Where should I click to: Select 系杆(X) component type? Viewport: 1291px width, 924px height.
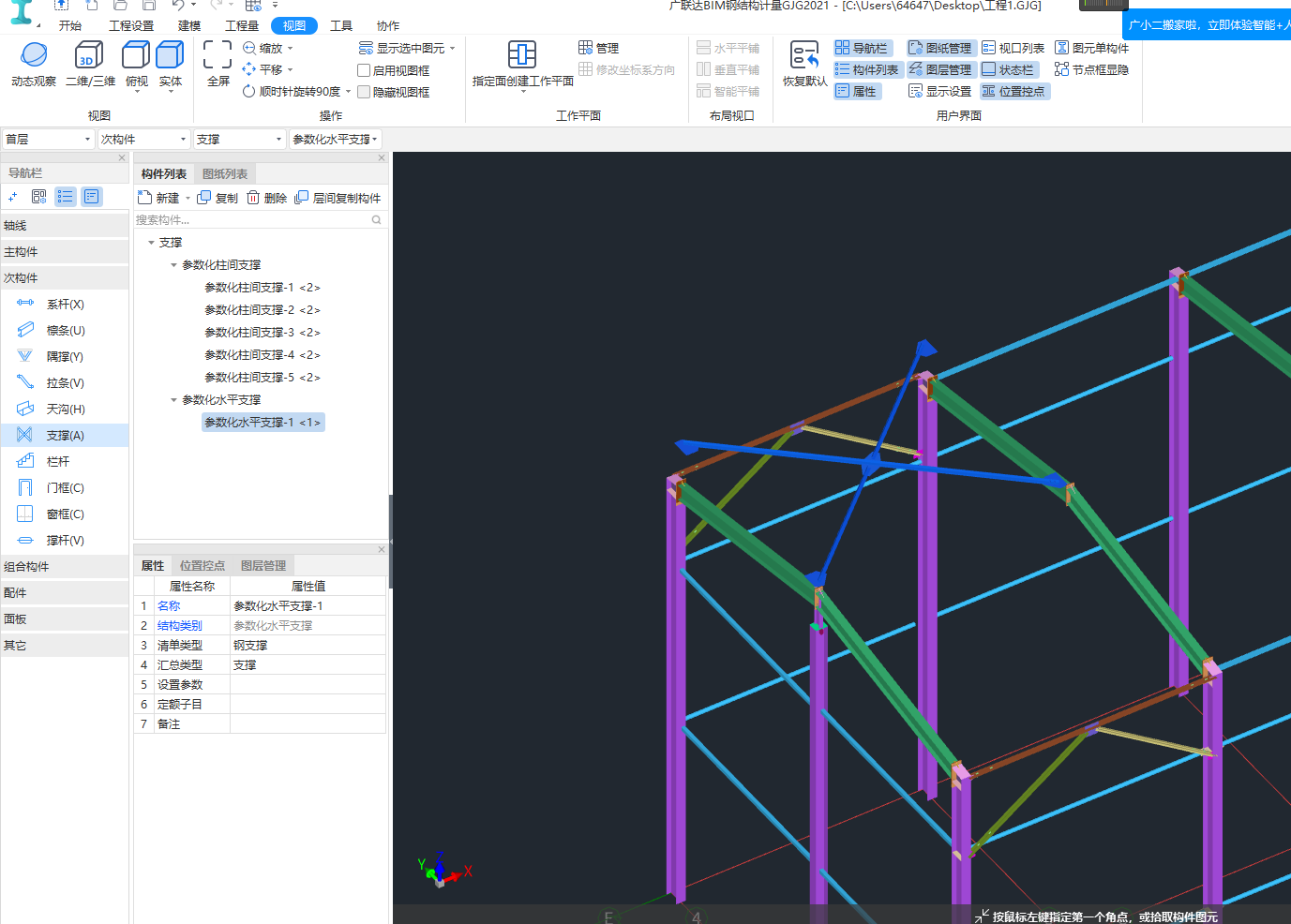coord(65,305)
